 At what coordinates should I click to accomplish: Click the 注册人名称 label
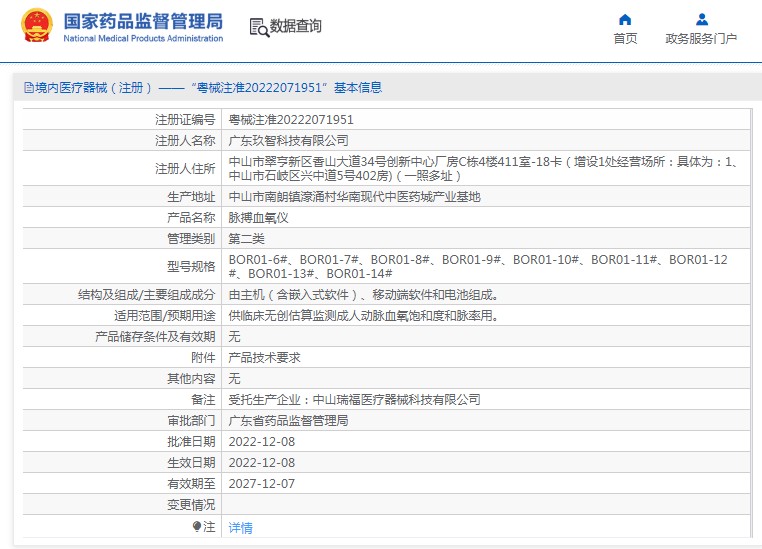185,140
